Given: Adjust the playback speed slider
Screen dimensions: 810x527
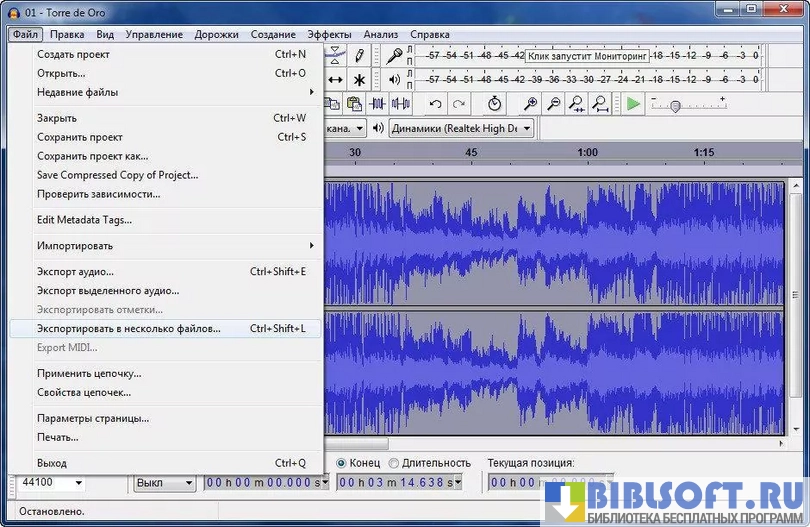Looking at the screenshot, I should [676, 105].
